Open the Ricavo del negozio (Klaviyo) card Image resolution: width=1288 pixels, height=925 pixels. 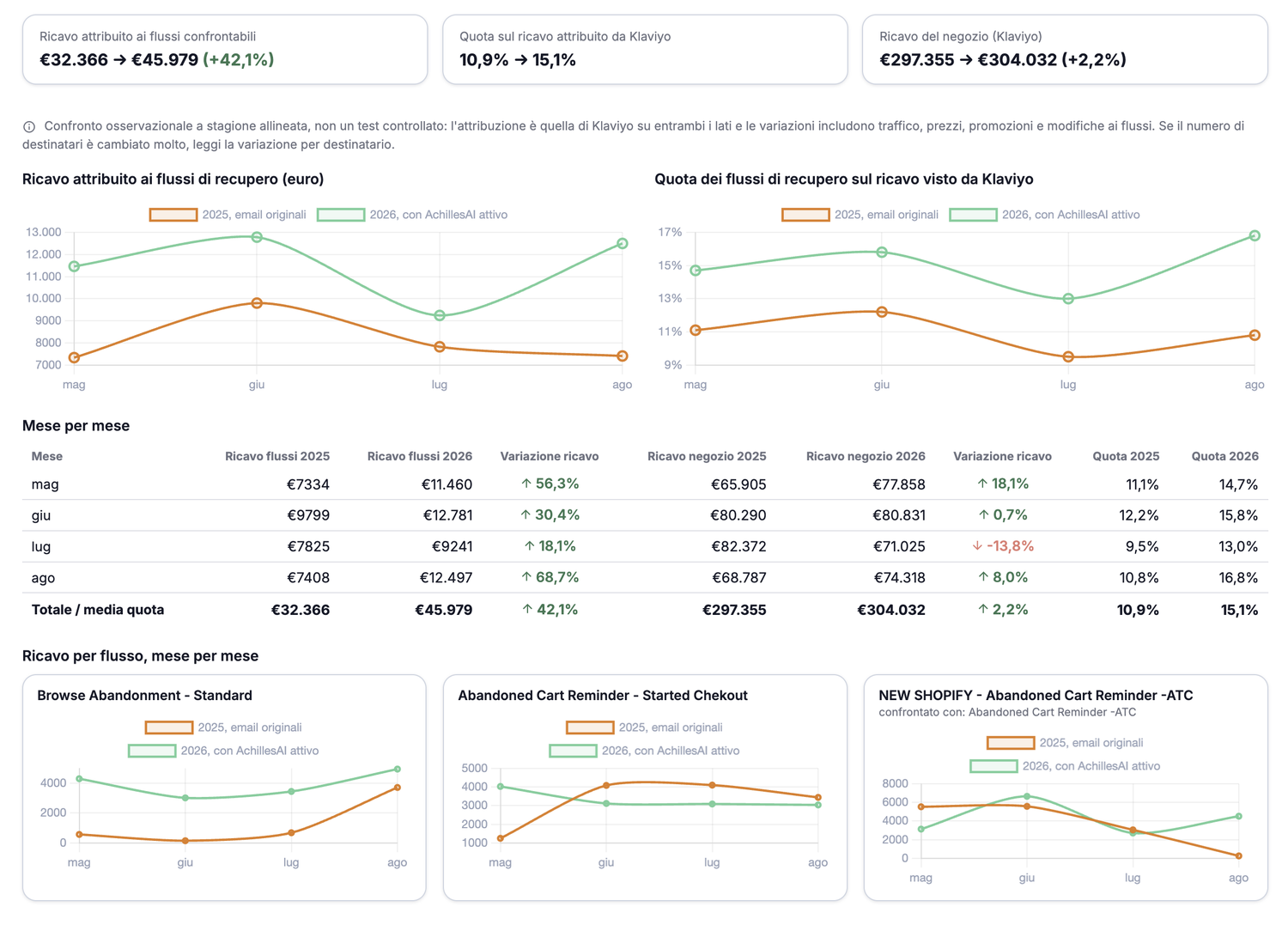1065,49
